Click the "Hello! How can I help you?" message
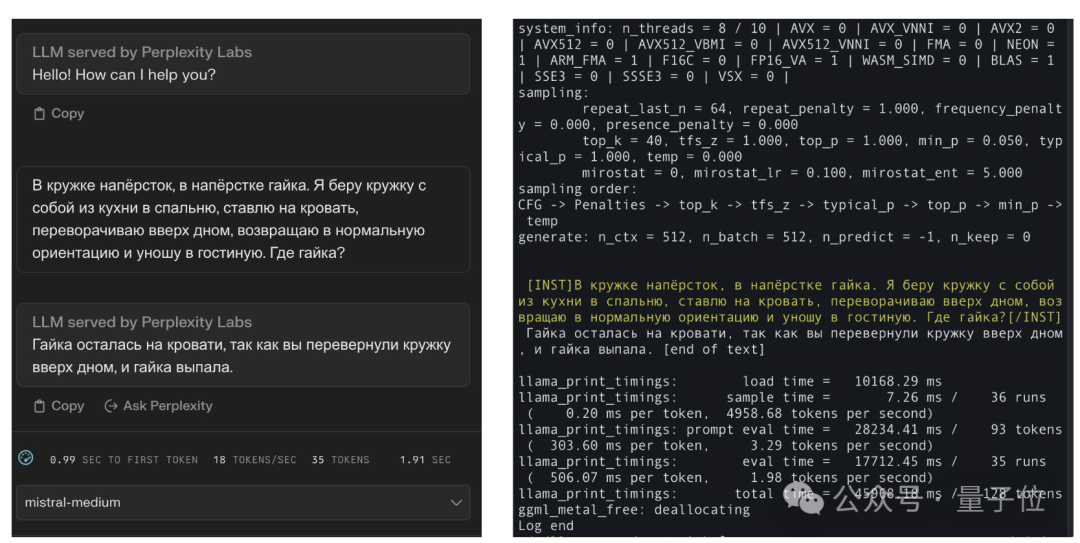 (124, 75)
